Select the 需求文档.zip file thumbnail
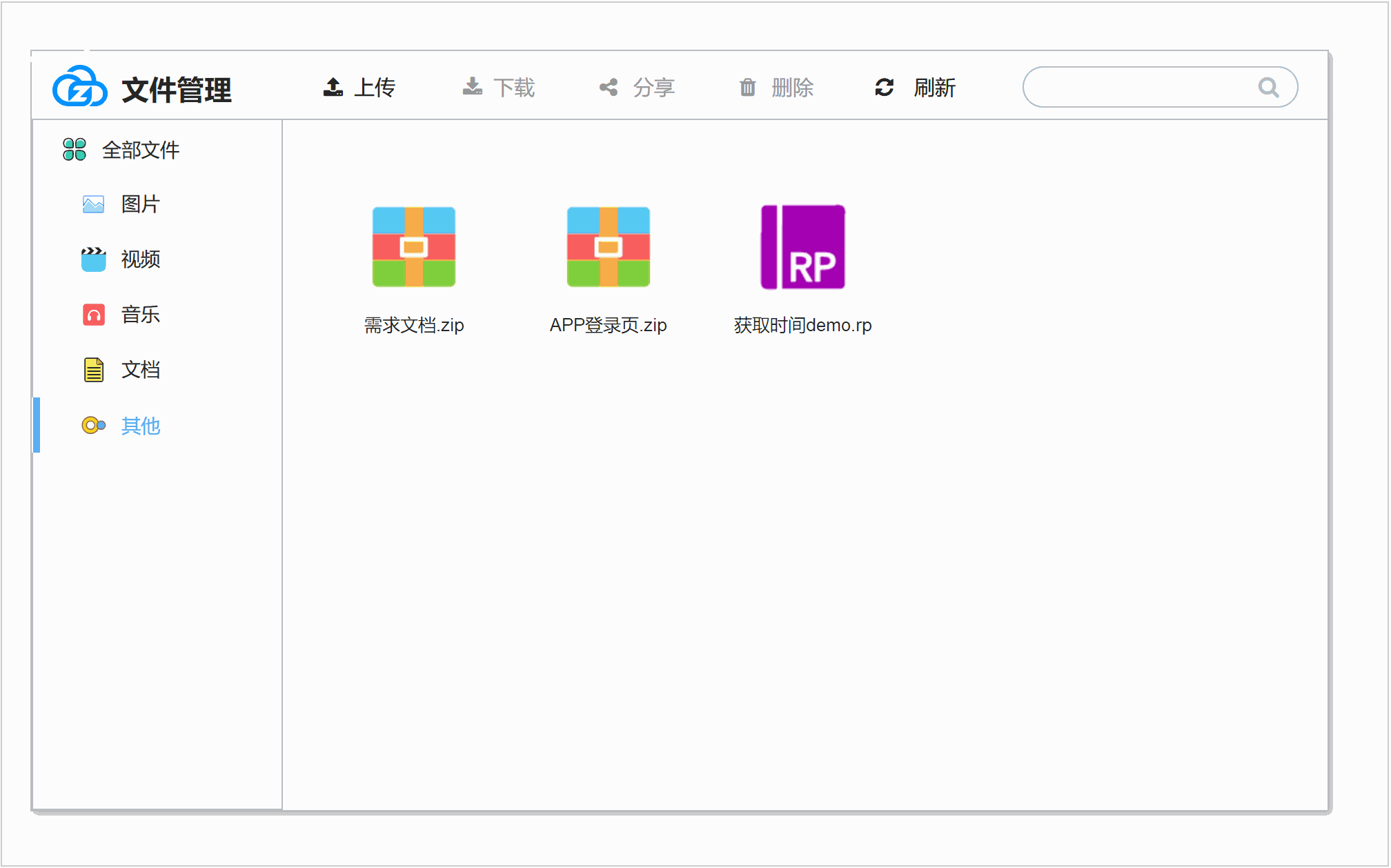Image resolution: width=1391 pixels, height=868 pixels. pyautogui.click(x=414, y=247)
